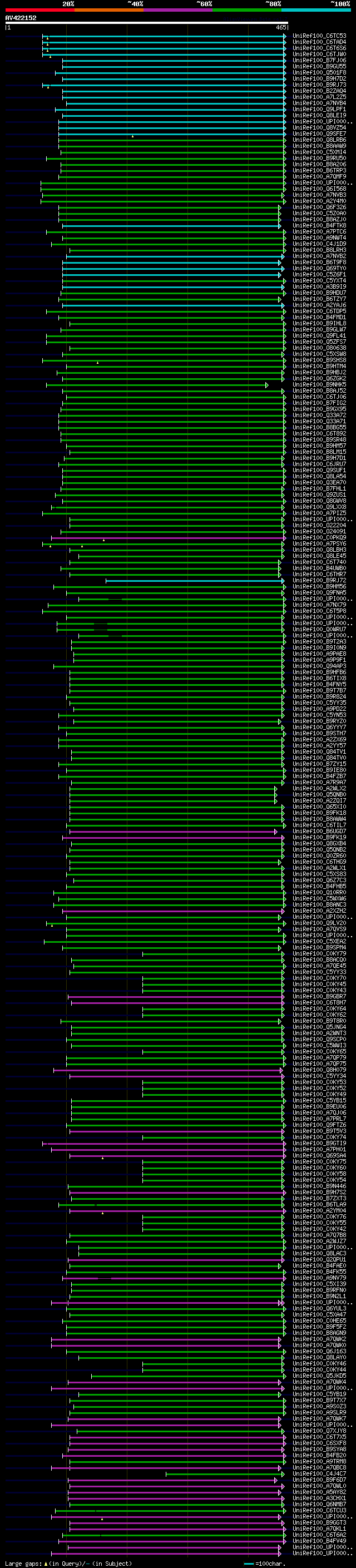
Task: Select hit label UniRef100_Q6NMB7
Action: [319, 1504]
